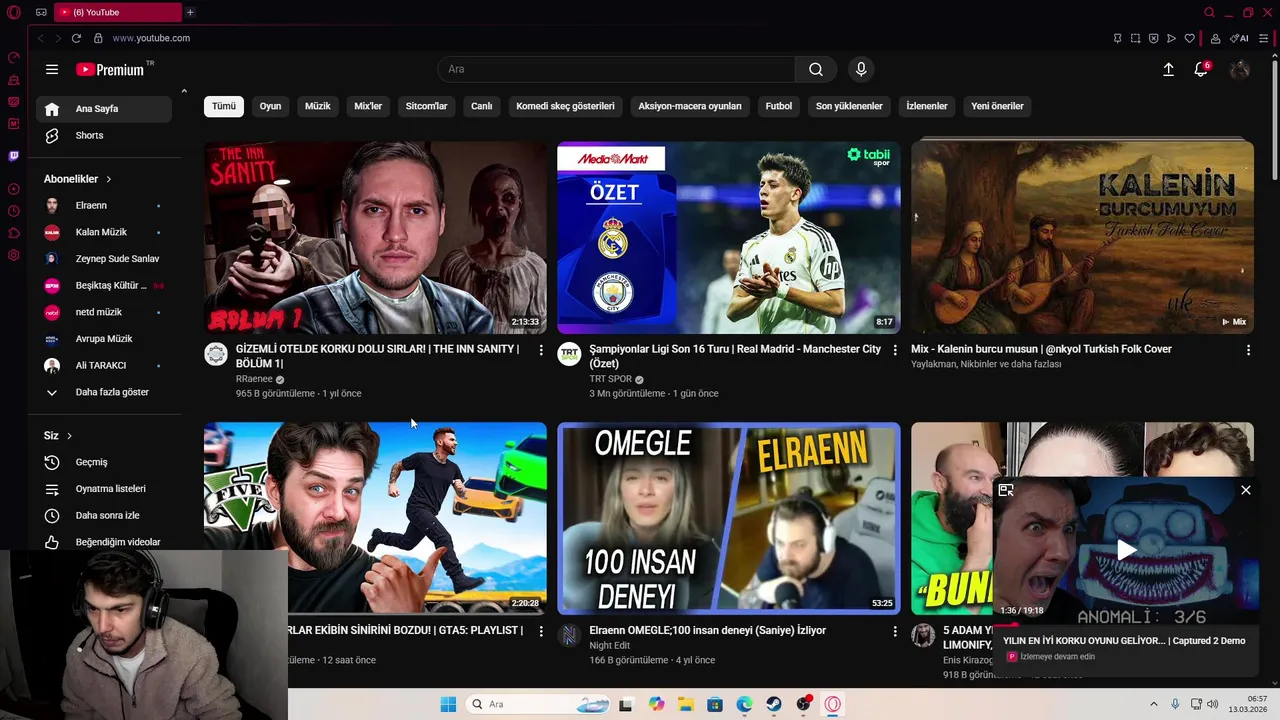
Task: Switch to the (6) YouTube browser tab
Action: tap(117, 12)
